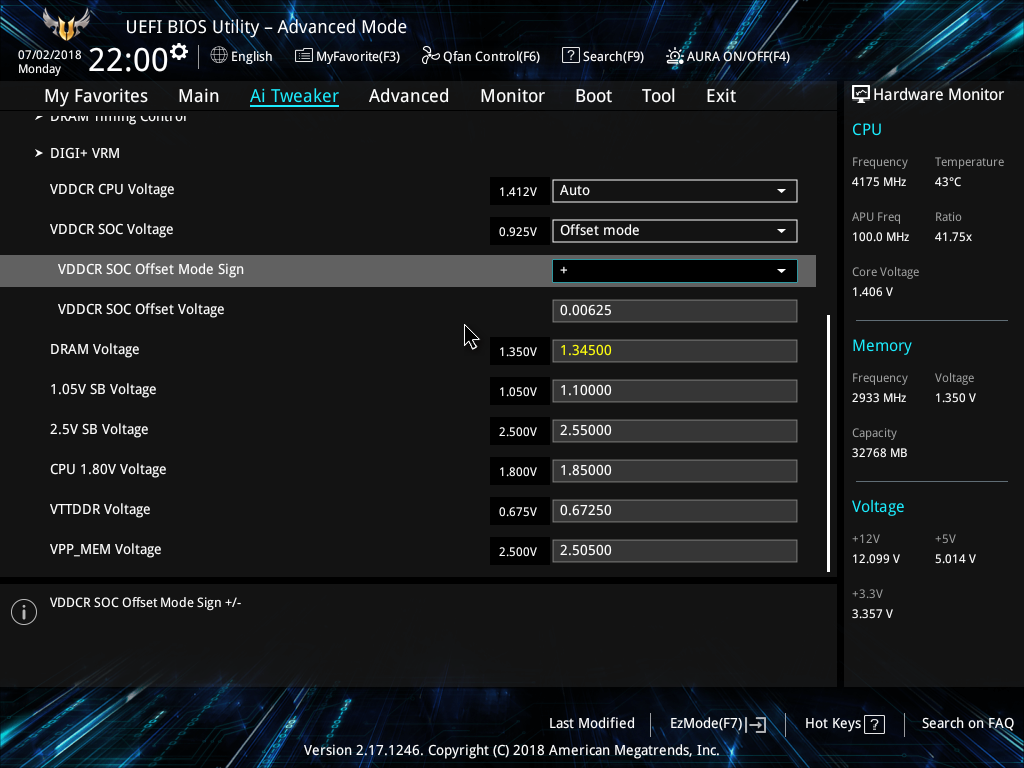The height and width of the screenshot is (768, 1024).
Task: Click the 0.925V current value readout
Action: click(x=518, y=231)
